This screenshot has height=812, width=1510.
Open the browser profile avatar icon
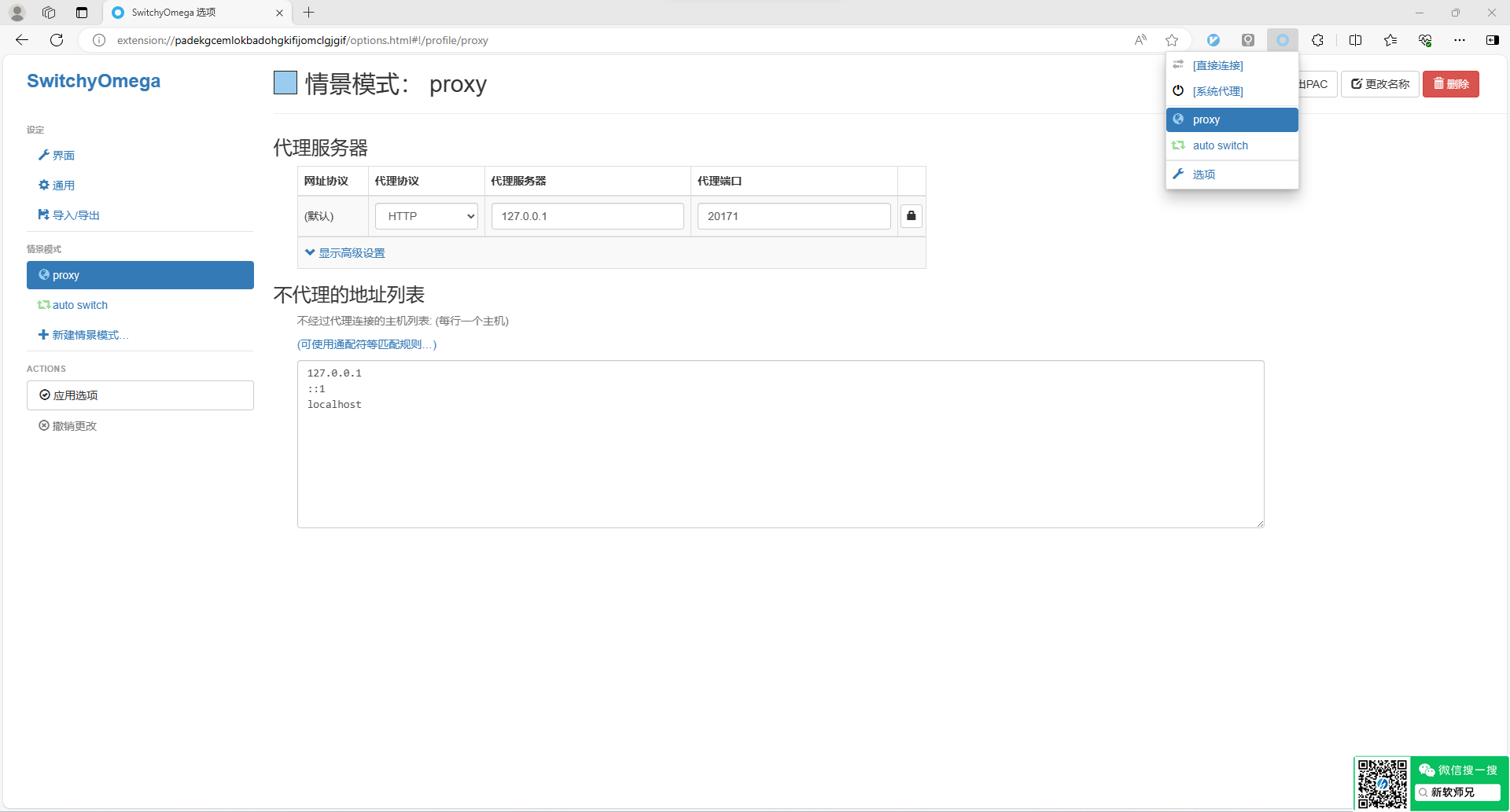(17, 13)
